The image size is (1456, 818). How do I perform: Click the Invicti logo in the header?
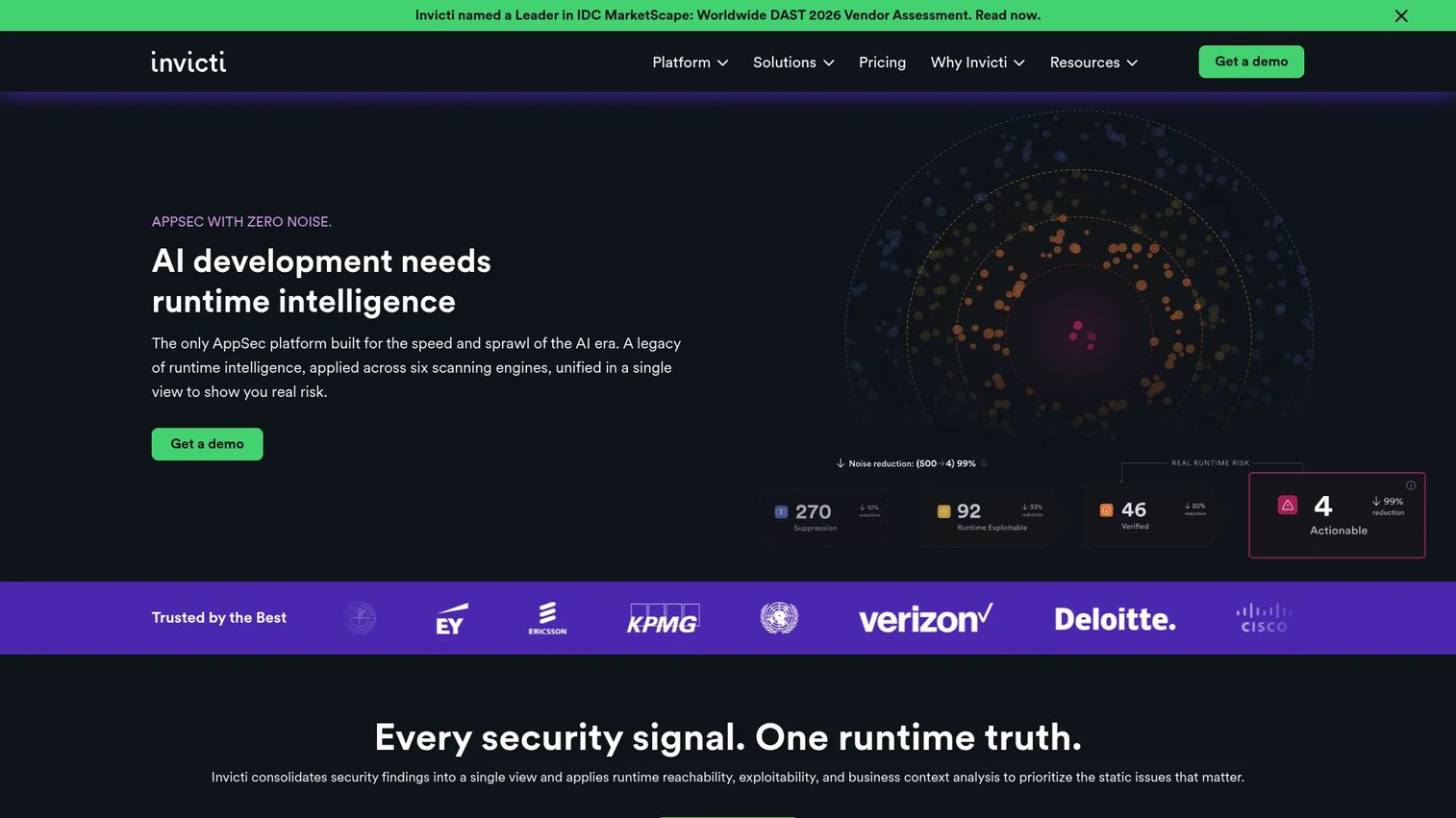click(188, 62)
